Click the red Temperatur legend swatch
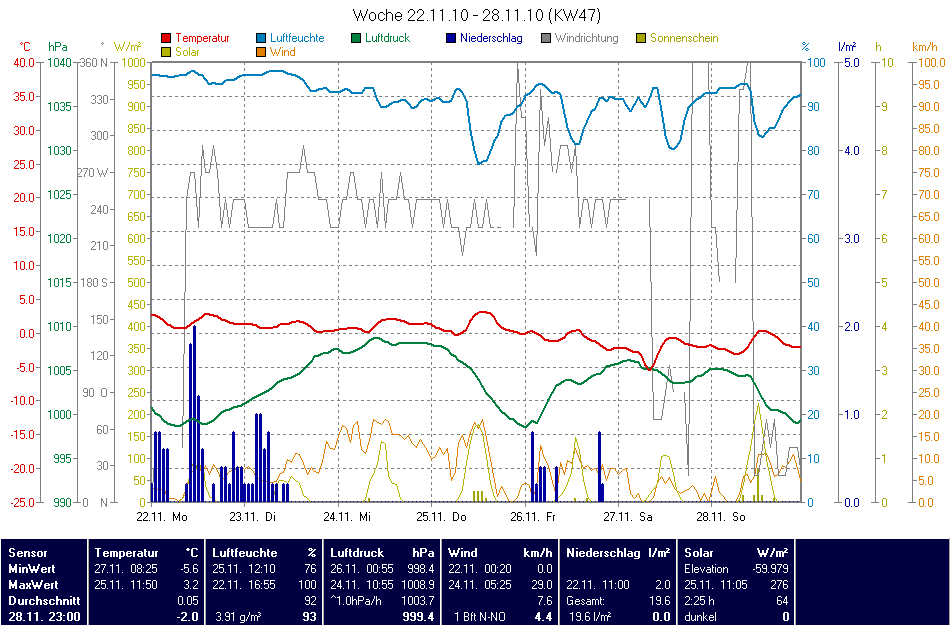This screenshot has width=950, height=625. [x=167, y=38]
